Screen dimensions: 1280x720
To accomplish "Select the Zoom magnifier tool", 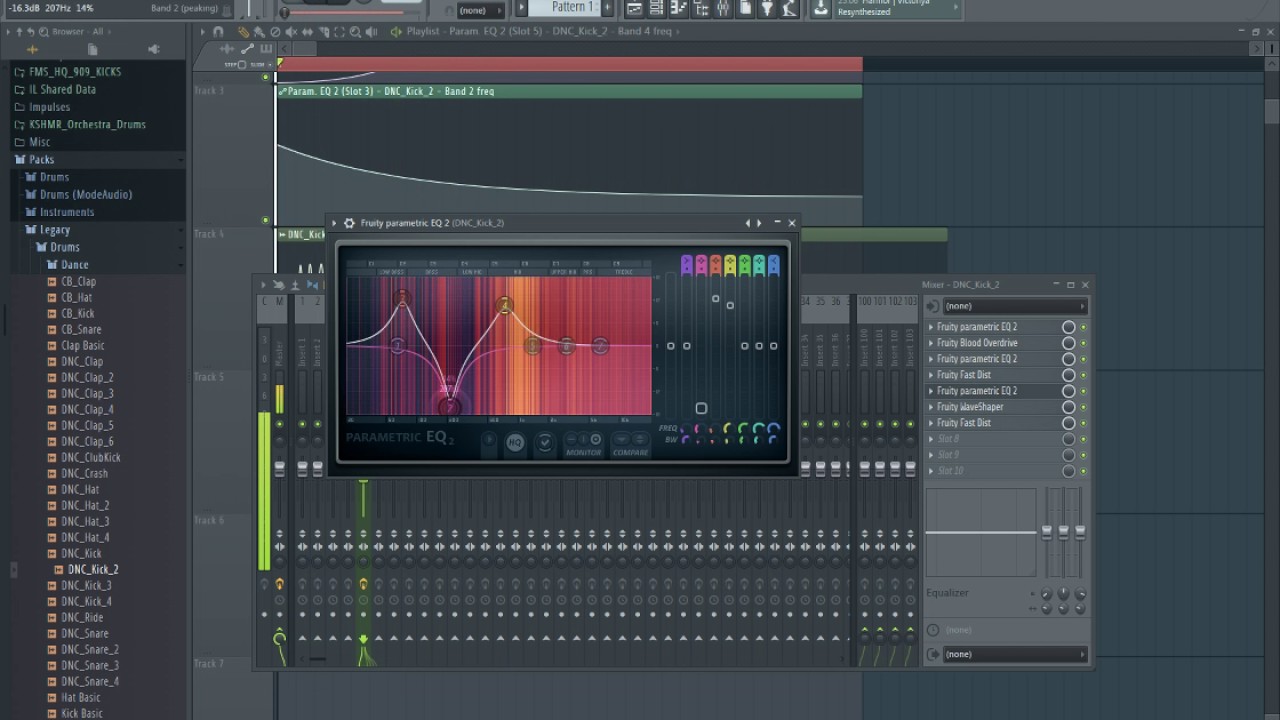I will 355,32.
